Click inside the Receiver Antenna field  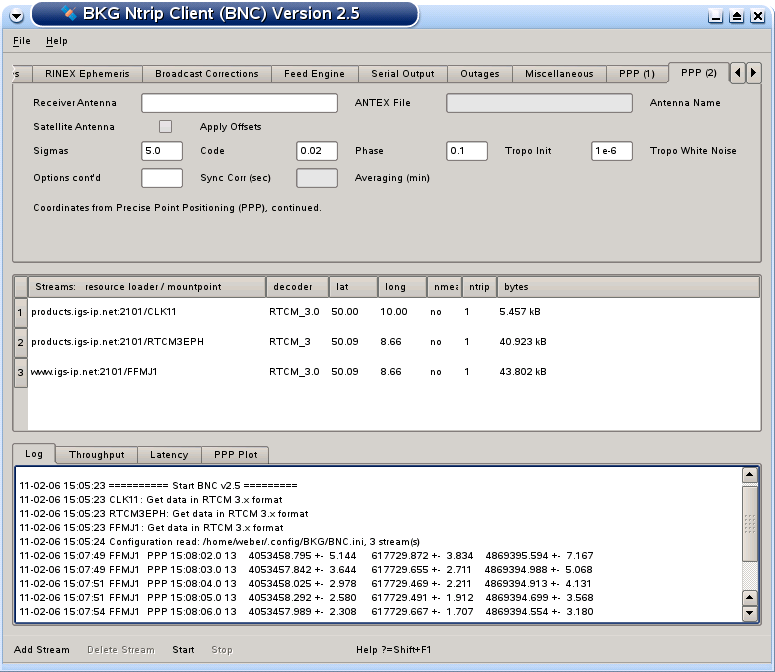[239, 103]
